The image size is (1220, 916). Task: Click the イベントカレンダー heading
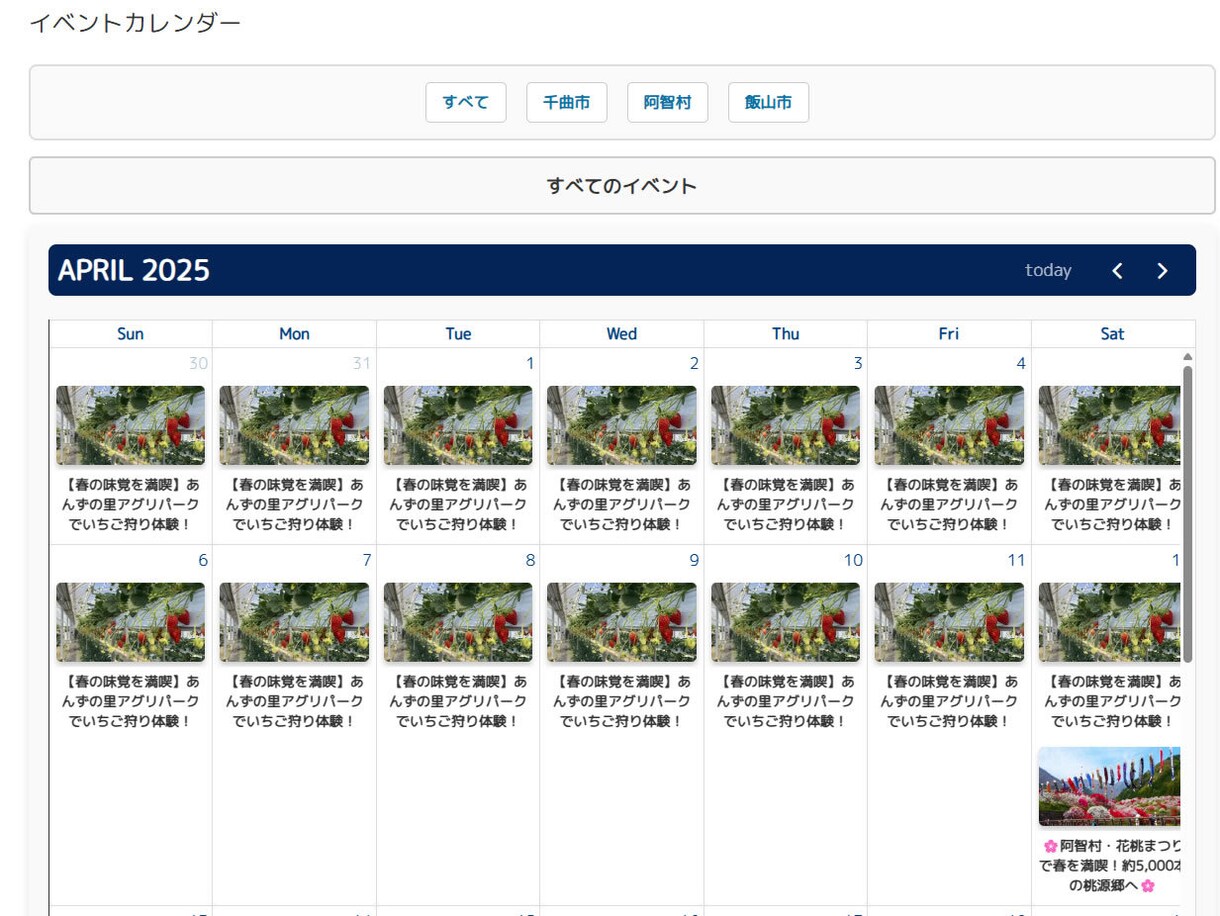click(135, 22)
